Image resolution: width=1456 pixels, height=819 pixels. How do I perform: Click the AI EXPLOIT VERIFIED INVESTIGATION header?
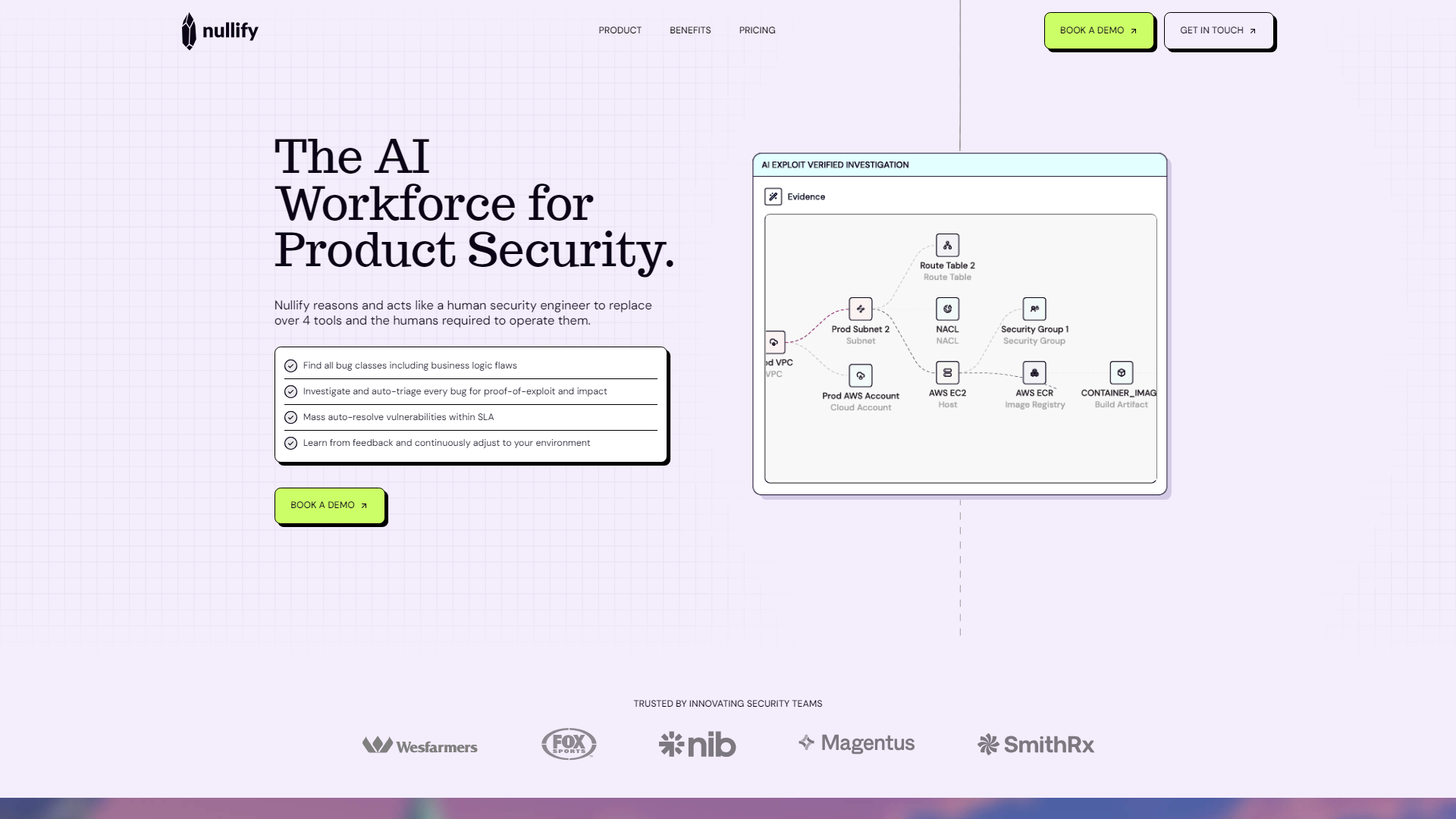[835, 165]
